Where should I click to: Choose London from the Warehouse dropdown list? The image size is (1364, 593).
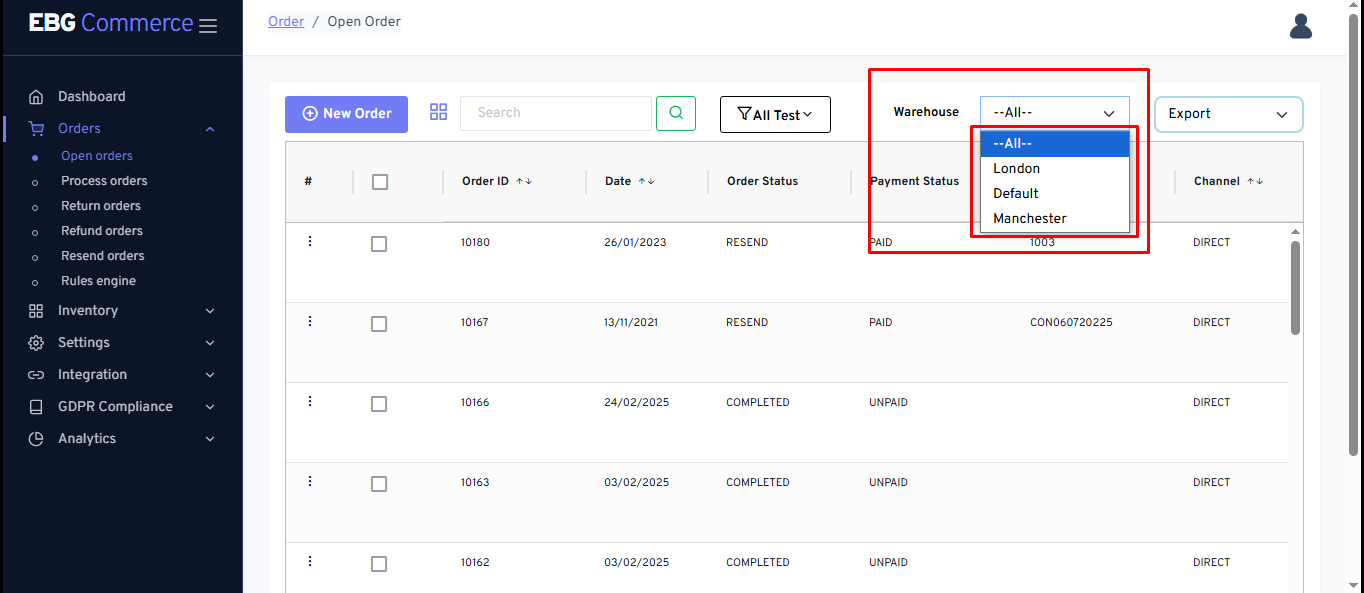point(1016,169)
